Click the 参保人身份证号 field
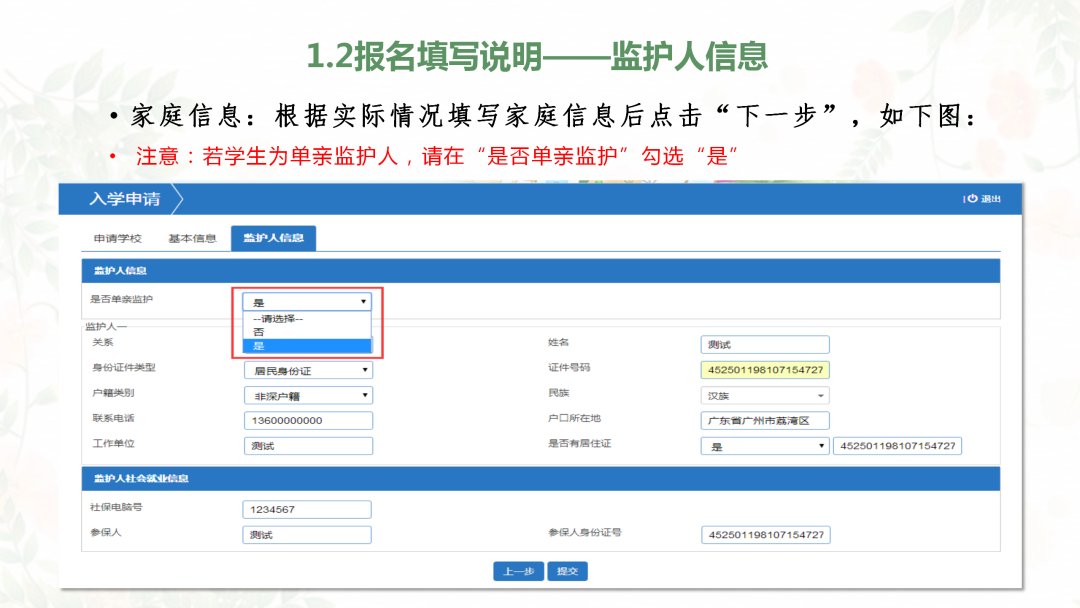The width and height of the screenshot is (1080, 608). pyautogui.click(x=765, y=534)
